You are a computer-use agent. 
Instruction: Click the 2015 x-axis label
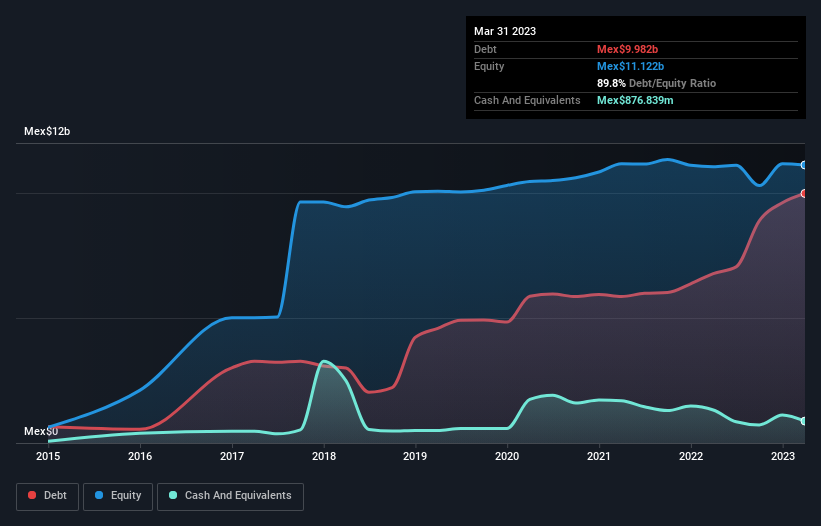pos(48,456)
